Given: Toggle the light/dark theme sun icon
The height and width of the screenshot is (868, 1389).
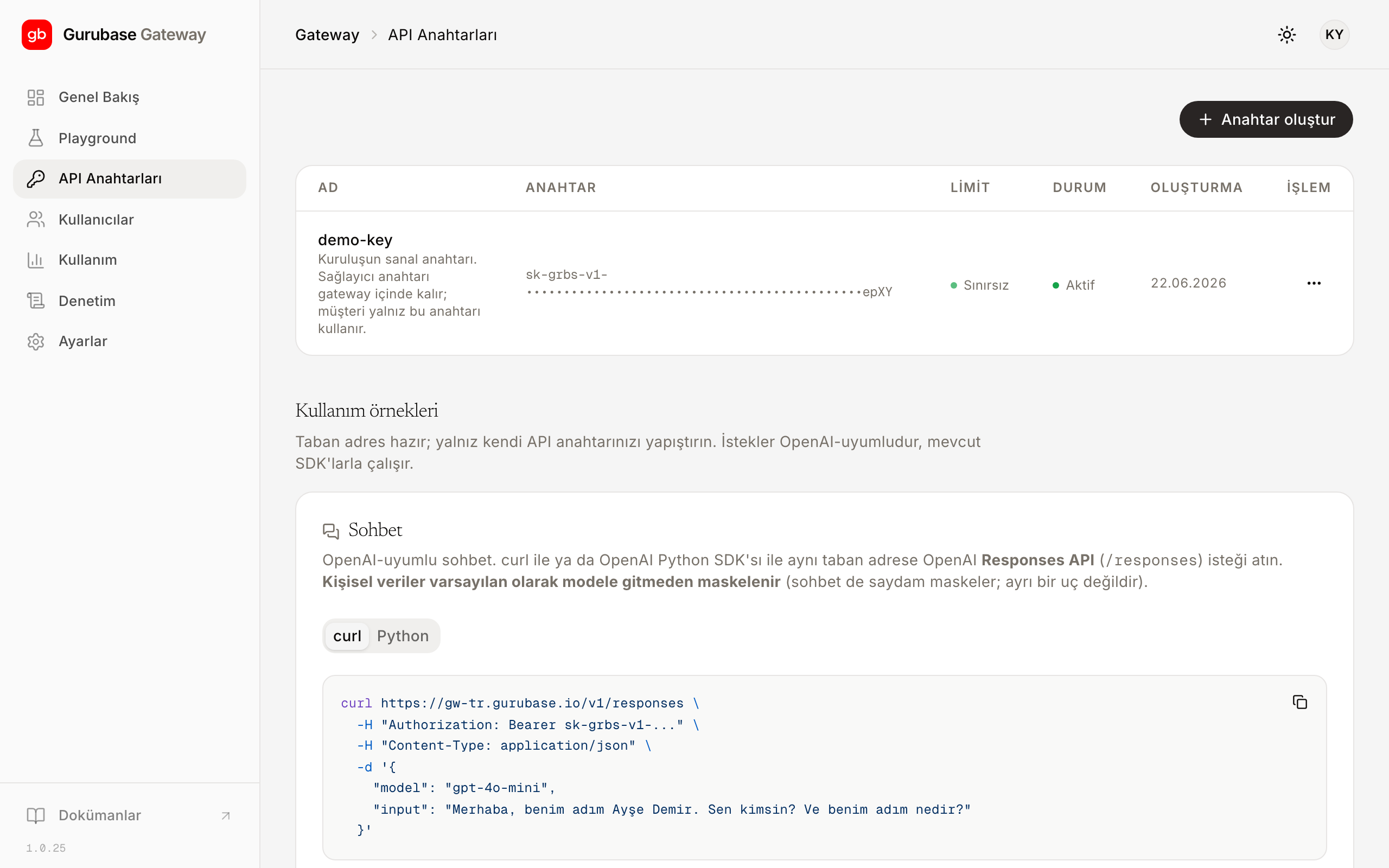Looking at the screenshot, I should pos(1287,34).
